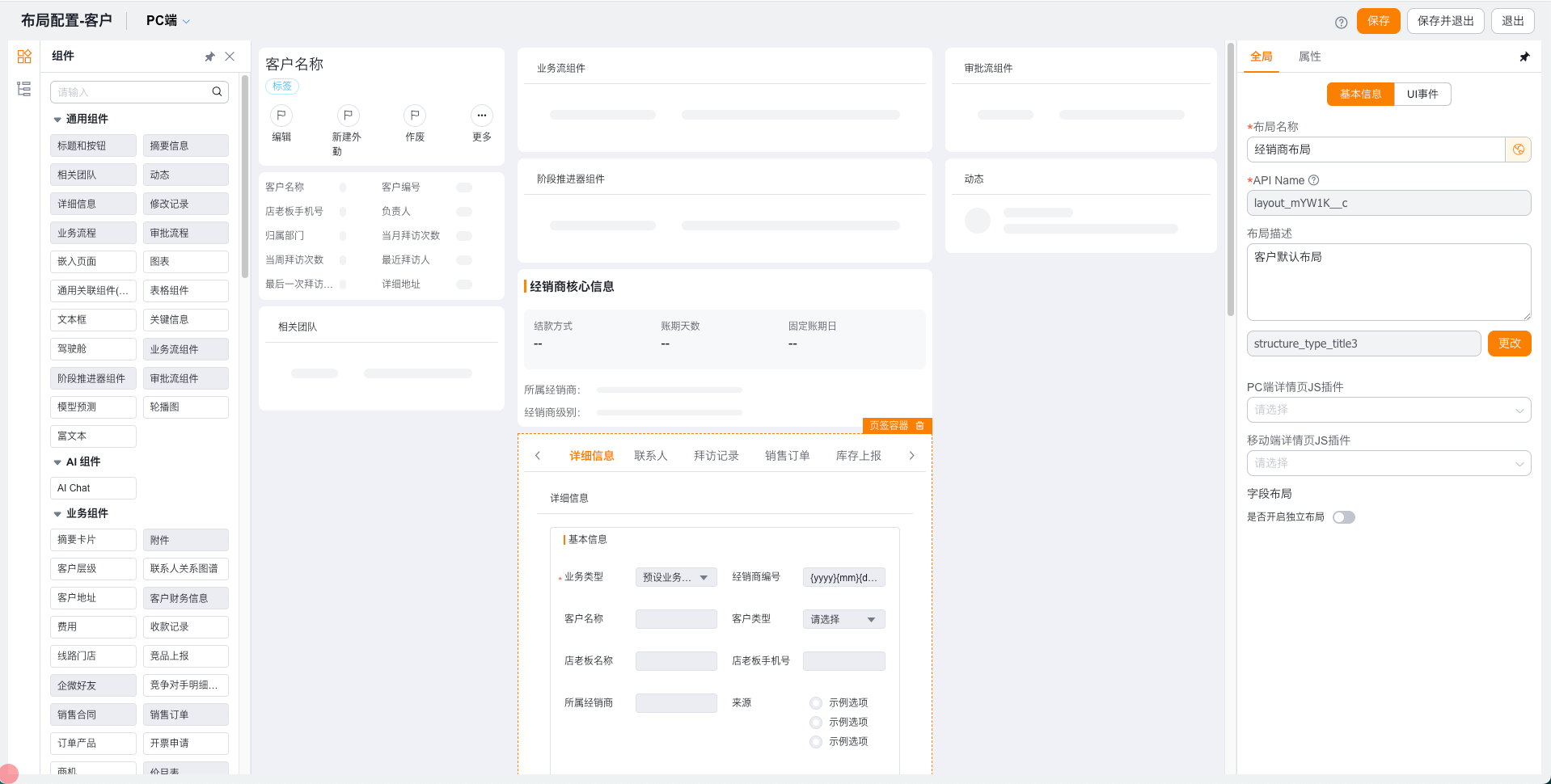Screen dimensions: 1551x784
Task: Delete the 页签容器 via trash icon
Action: [920, 426]
